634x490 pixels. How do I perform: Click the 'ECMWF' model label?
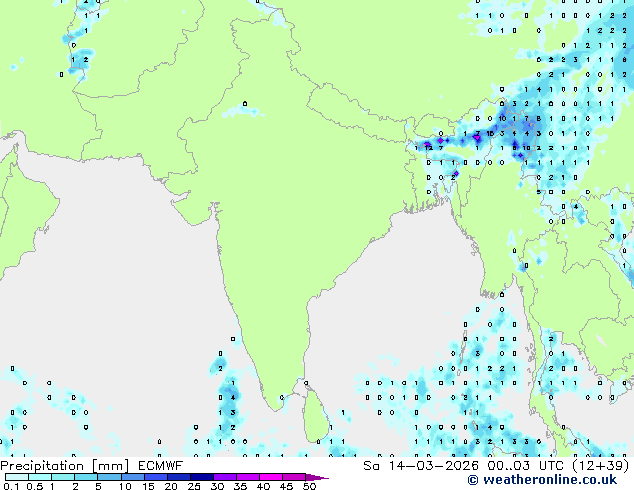point(161,466)
